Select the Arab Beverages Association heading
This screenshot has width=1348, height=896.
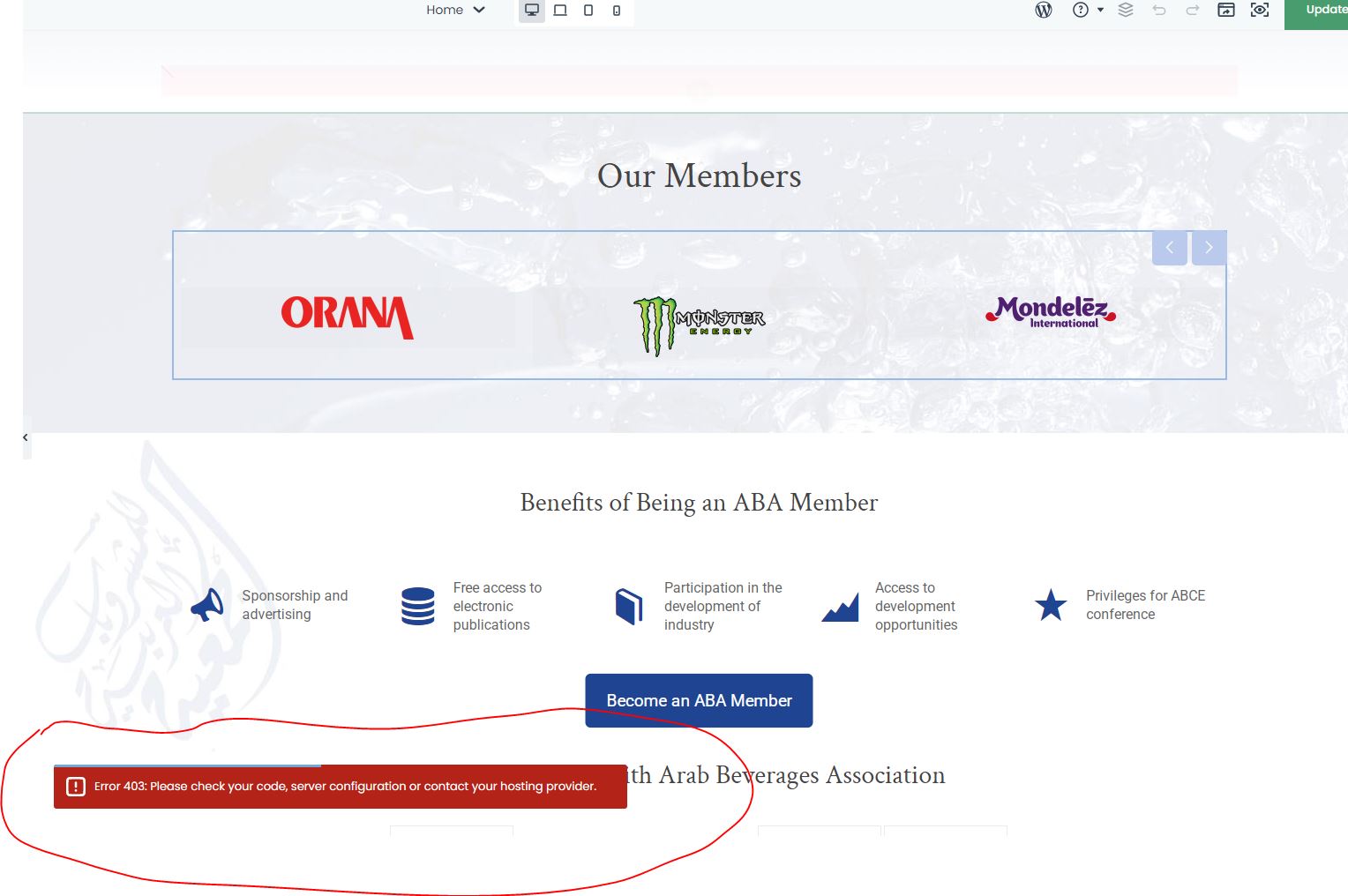pyautogui.click(x=785, y=775)
